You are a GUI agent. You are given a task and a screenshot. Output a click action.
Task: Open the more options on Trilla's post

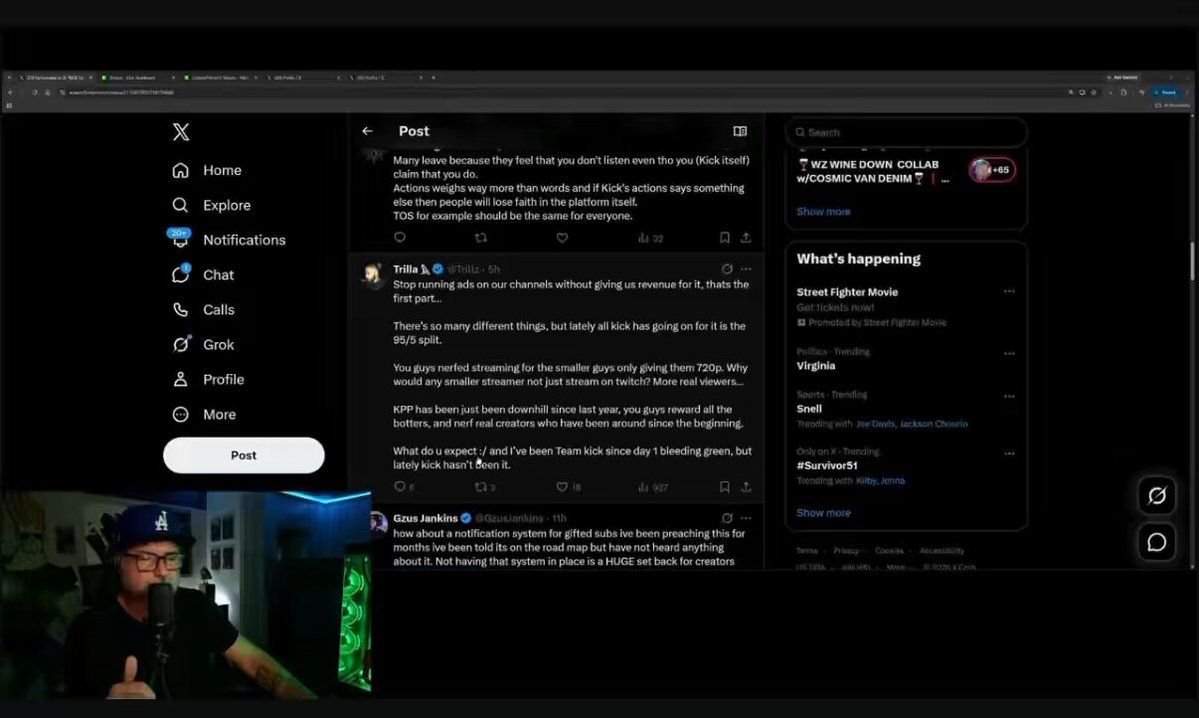click(x=746, y=269)
